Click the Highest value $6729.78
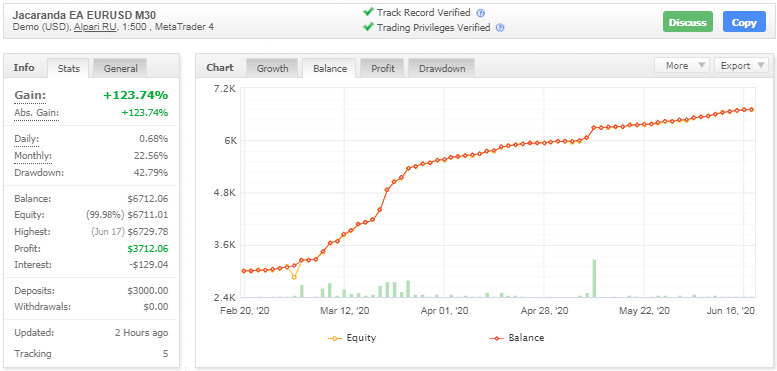777x371 pixels. tap(148, 231)
